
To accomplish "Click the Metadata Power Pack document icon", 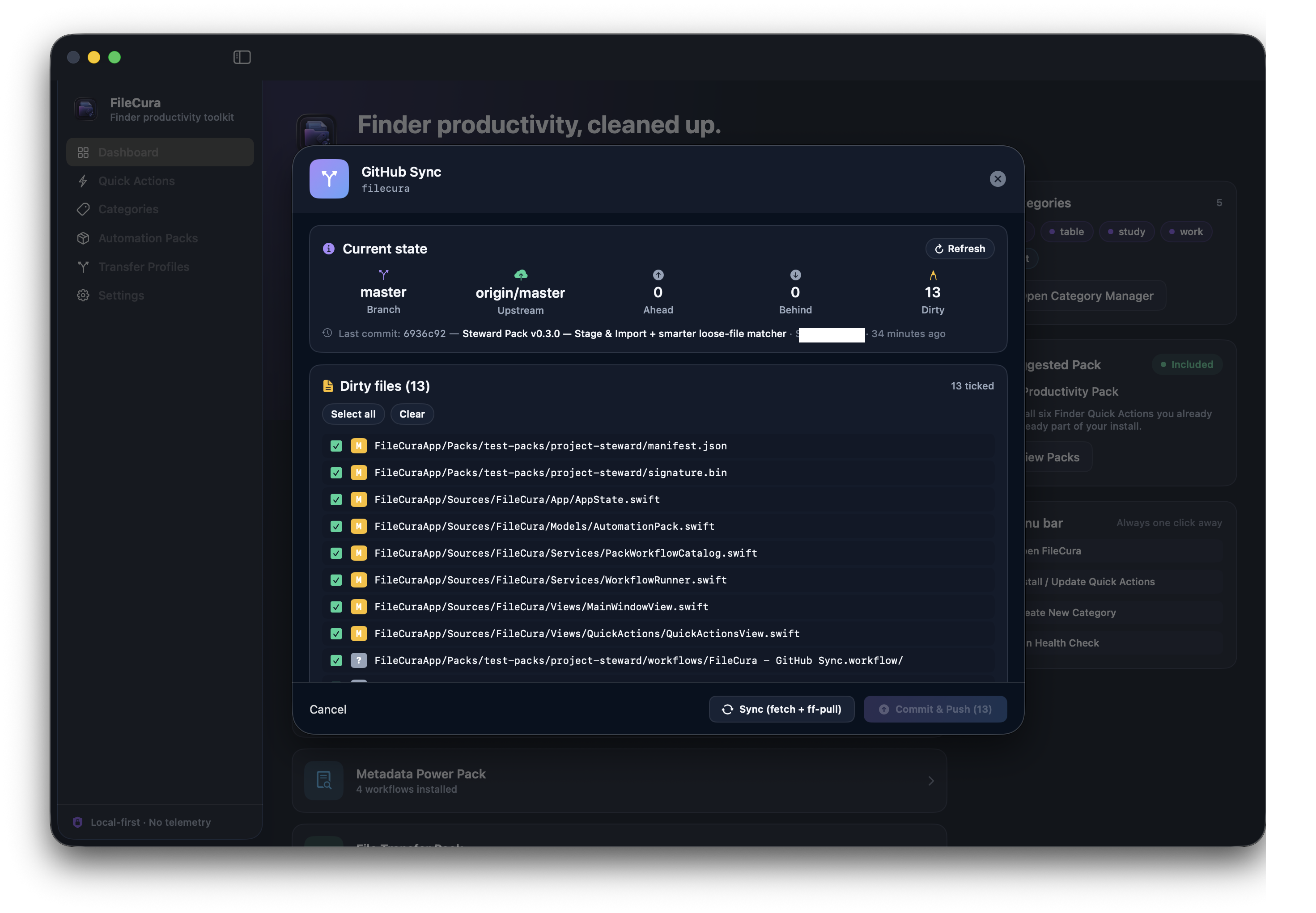I will tap(323, 780).
